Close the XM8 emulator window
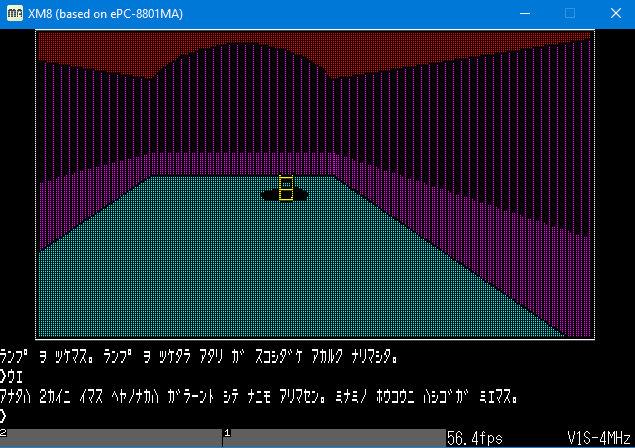Viewport: 635px width, 448px height. pyautogui.click(x=616, y=13)
